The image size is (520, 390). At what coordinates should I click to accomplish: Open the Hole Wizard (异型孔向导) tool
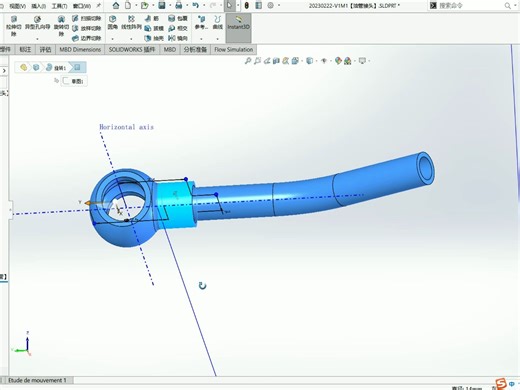click(37, 23)
